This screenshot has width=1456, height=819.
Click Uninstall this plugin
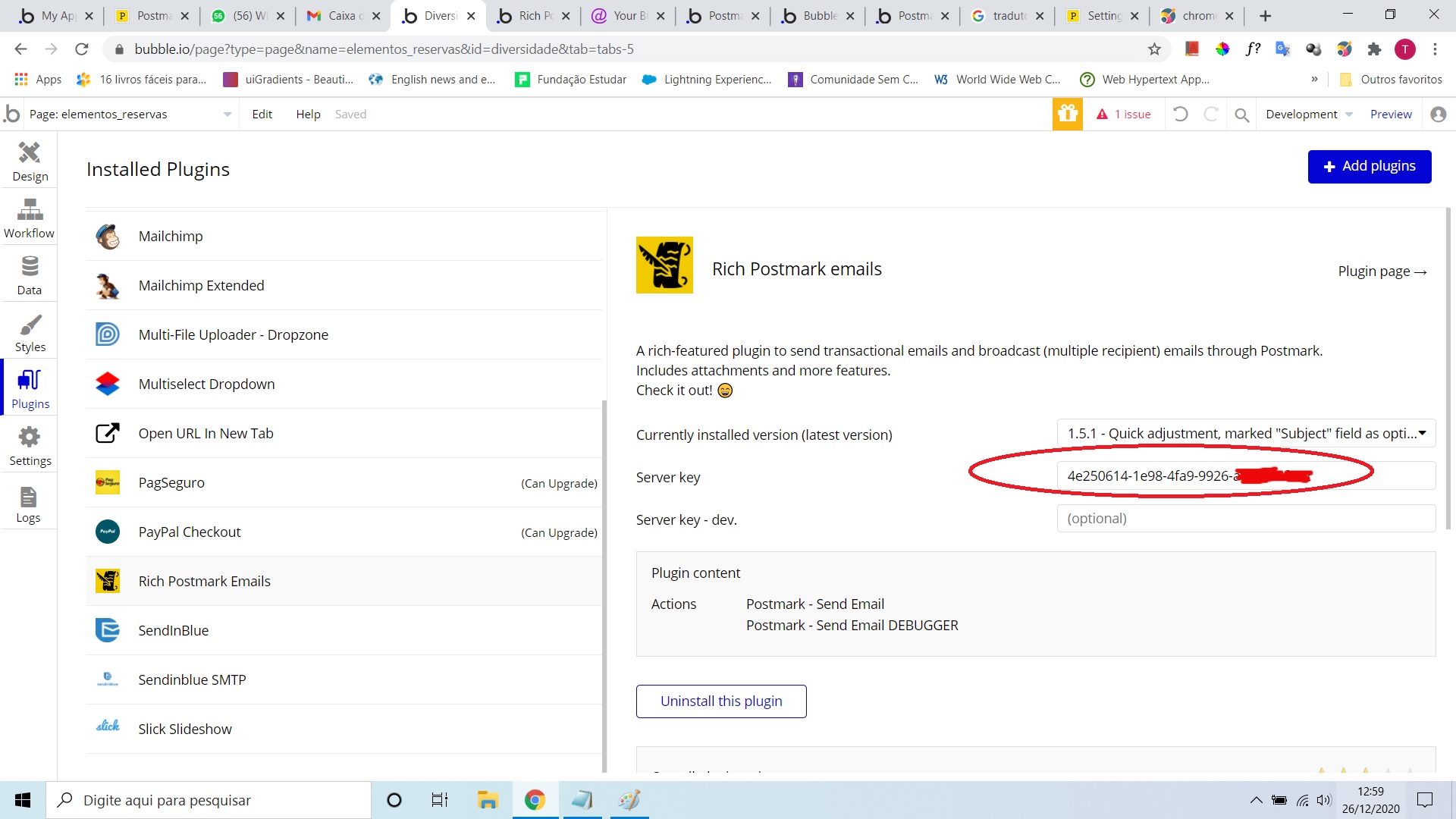point(720,701)
